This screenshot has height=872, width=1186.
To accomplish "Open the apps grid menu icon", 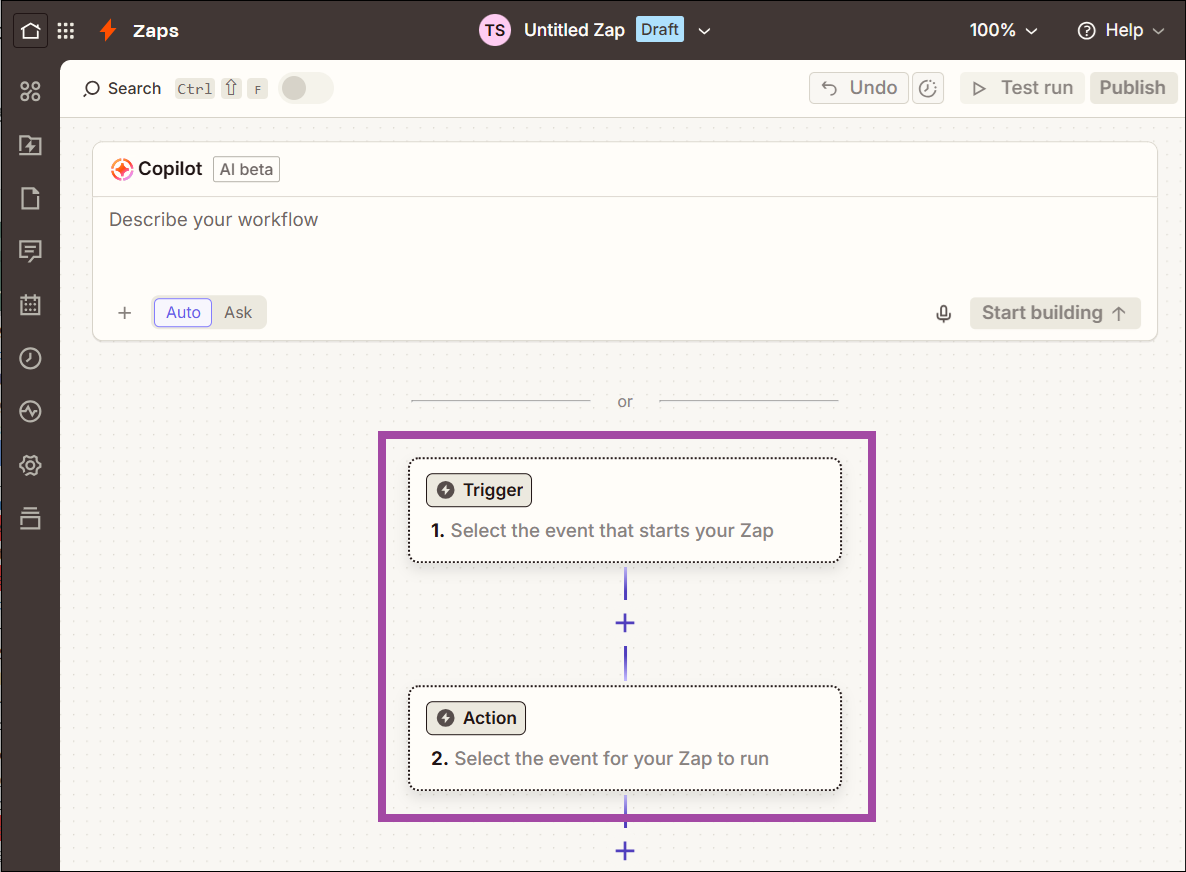I will pyautogui.click(x=66, y=31).
